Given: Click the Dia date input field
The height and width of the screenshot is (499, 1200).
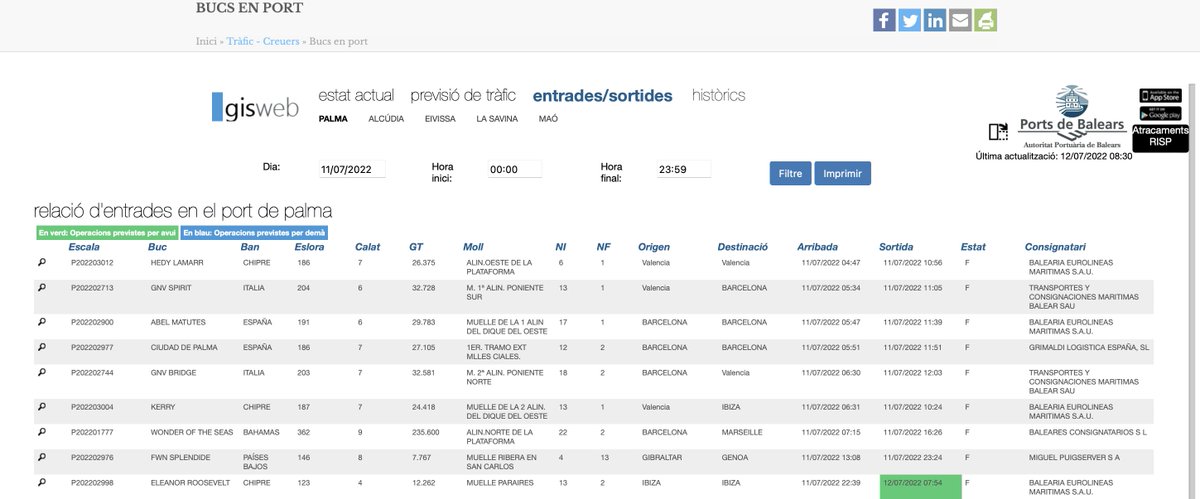Looking at the screenshot, I should tap(352, 170).
